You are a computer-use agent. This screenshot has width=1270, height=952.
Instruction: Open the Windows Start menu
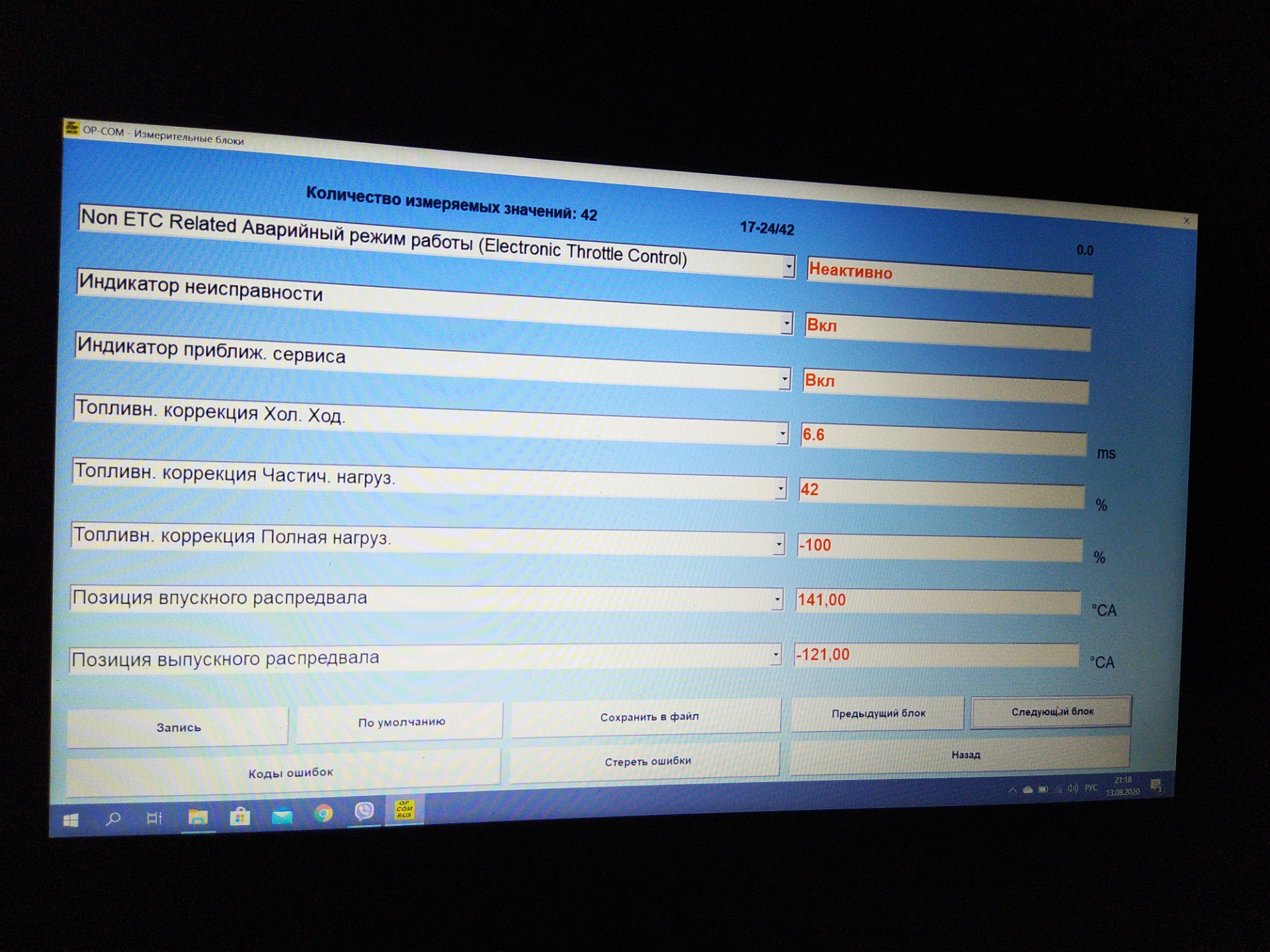(71, 820)
